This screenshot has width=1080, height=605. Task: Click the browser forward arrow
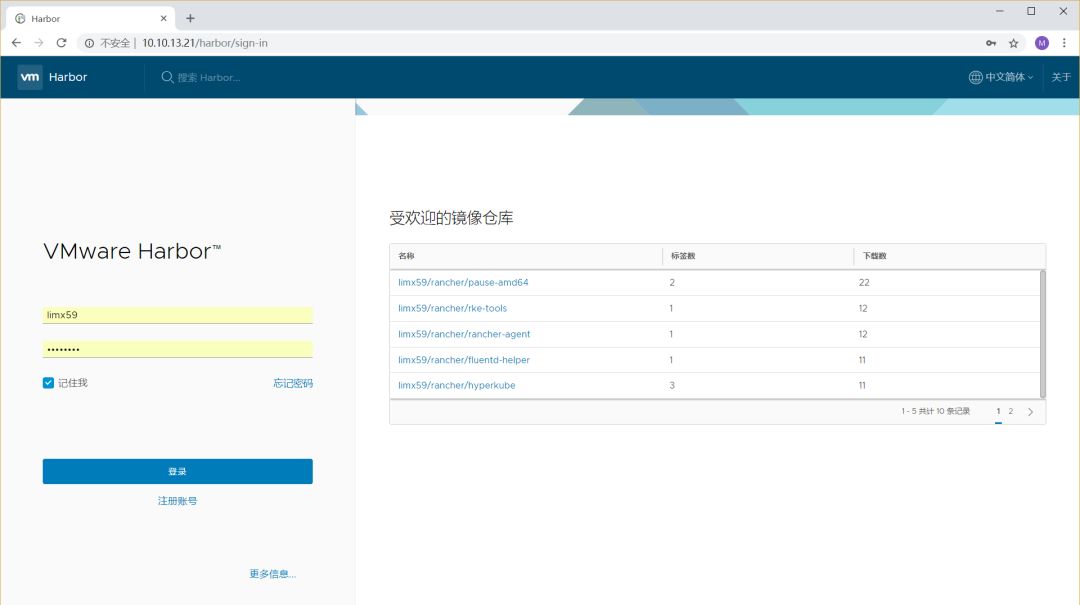tap(39, 43)
